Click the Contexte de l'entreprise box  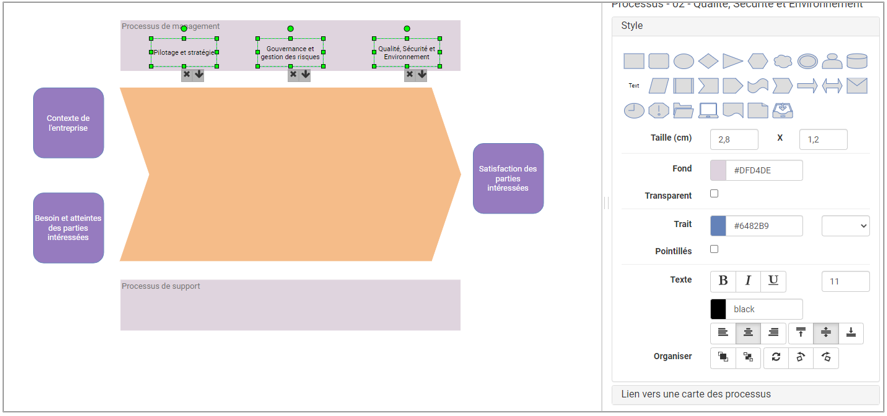tap(68, 123)
